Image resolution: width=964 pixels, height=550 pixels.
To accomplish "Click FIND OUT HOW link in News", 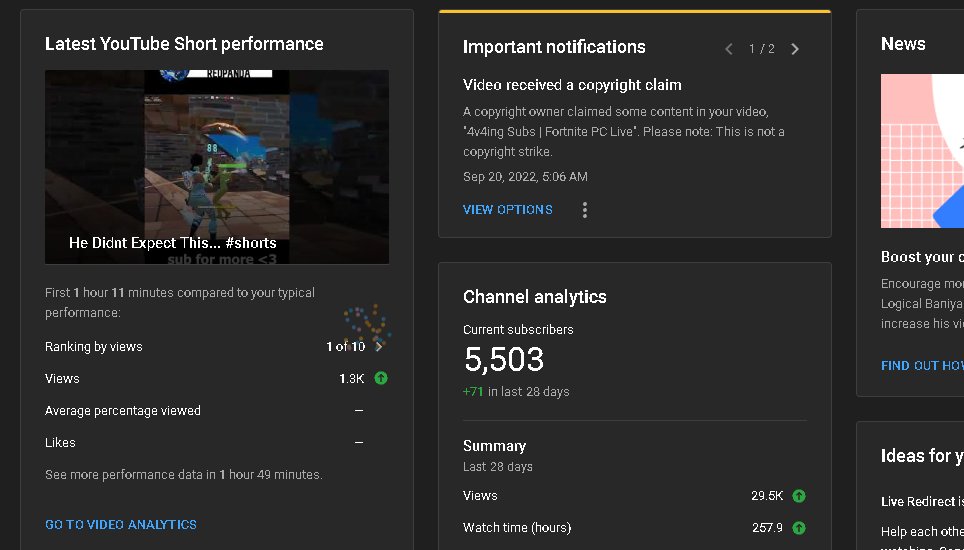I will tap(922, 366).
